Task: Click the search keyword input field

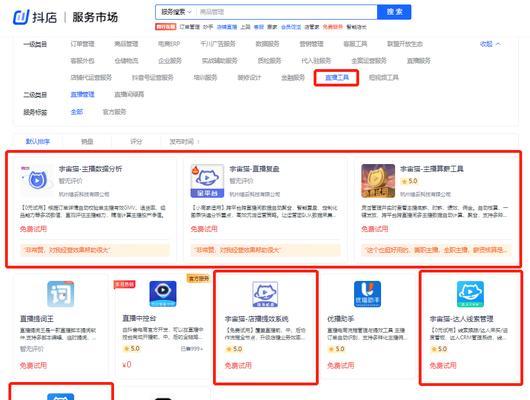Action: (x=287, y=12)
